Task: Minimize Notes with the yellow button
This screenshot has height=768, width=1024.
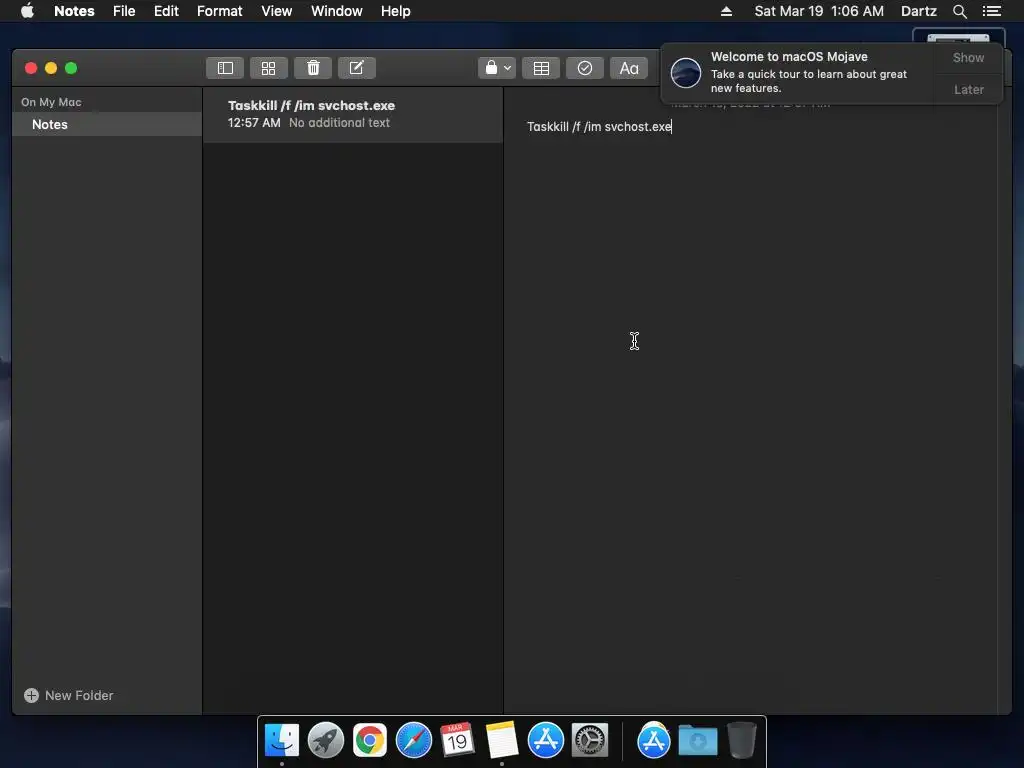Action: [51, 68]
